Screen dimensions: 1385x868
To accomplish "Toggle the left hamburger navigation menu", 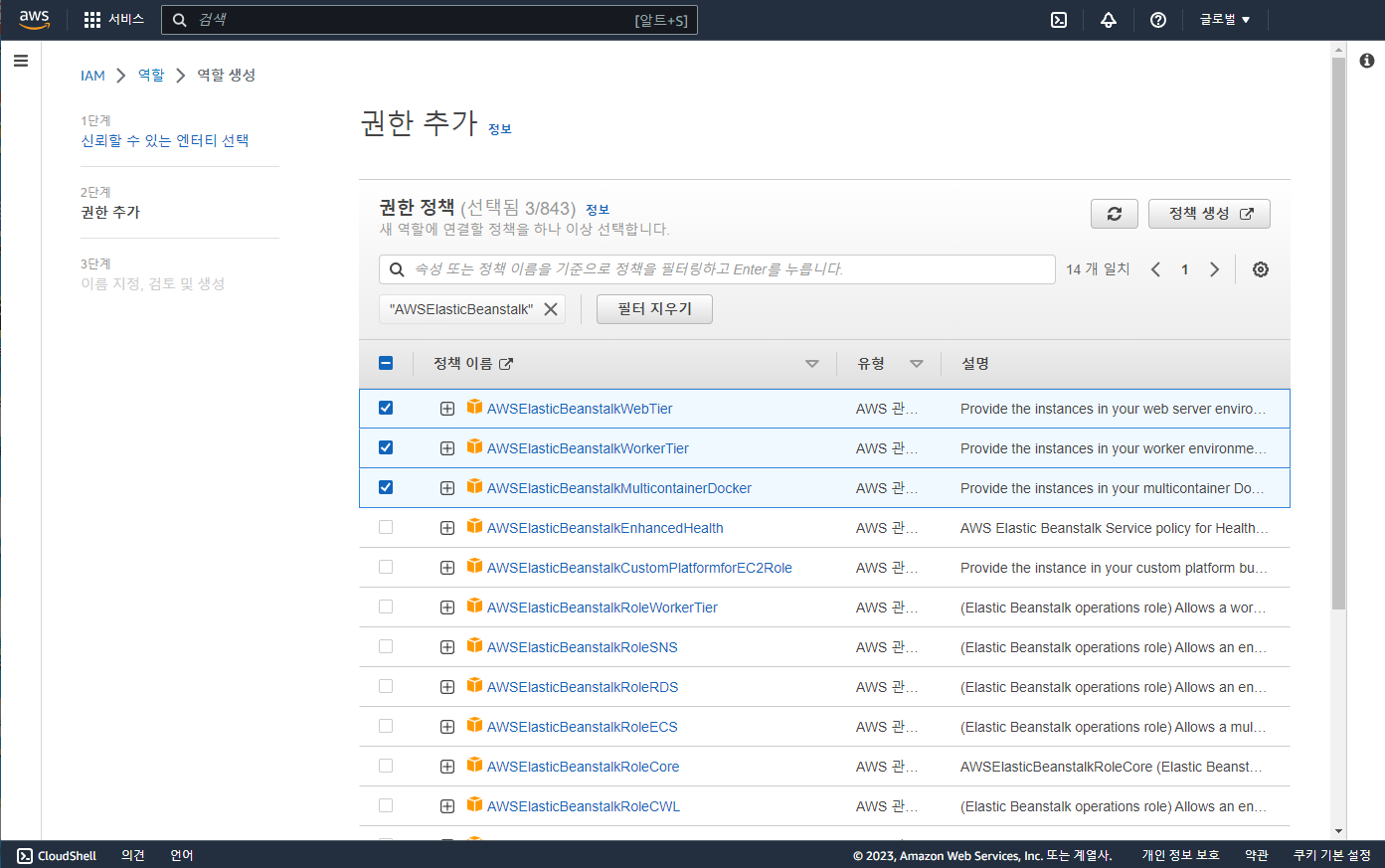I will (21, 61).
